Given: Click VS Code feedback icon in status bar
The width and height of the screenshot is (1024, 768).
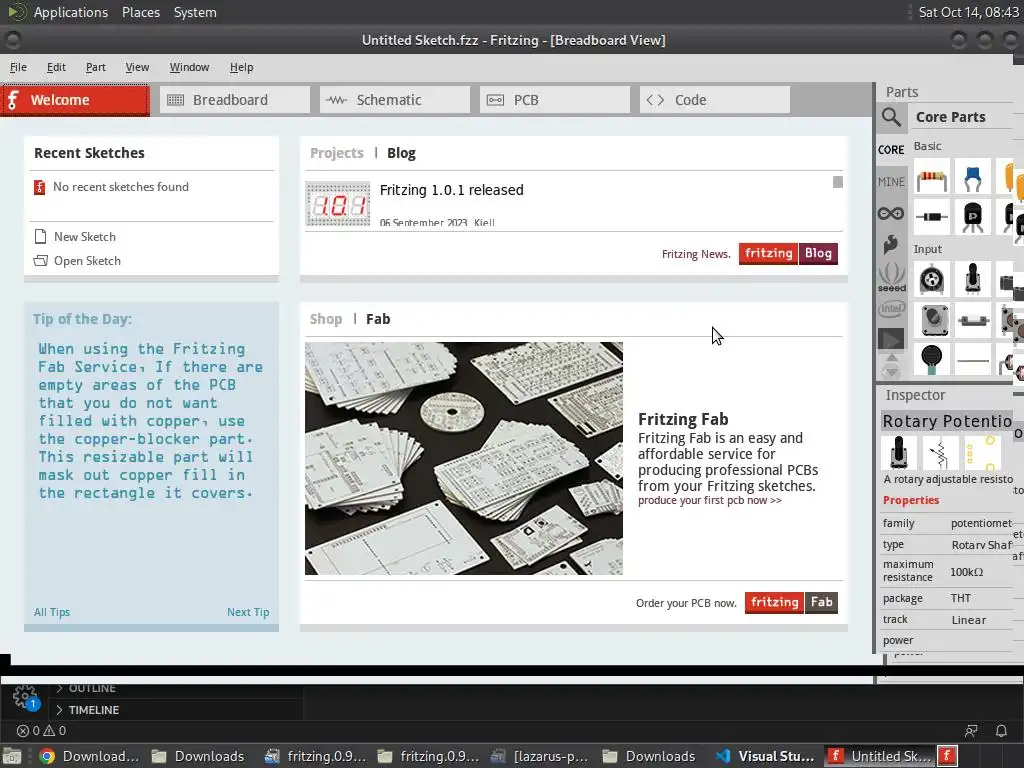Looking at the screenshot, I should 971,731.
